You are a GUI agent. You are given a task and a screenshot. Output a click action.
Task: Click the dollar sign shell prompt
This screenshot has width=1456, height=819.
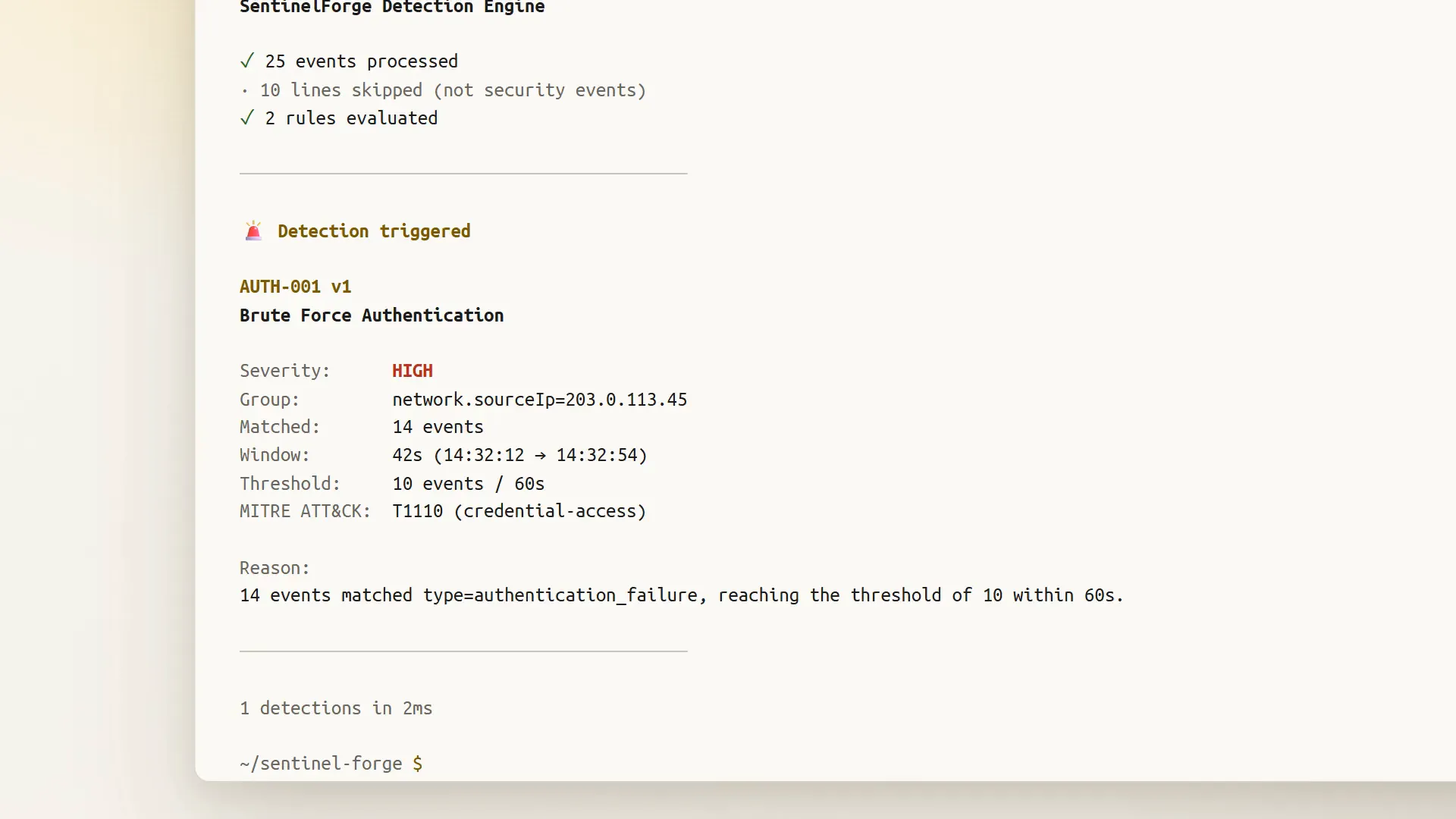417,764
